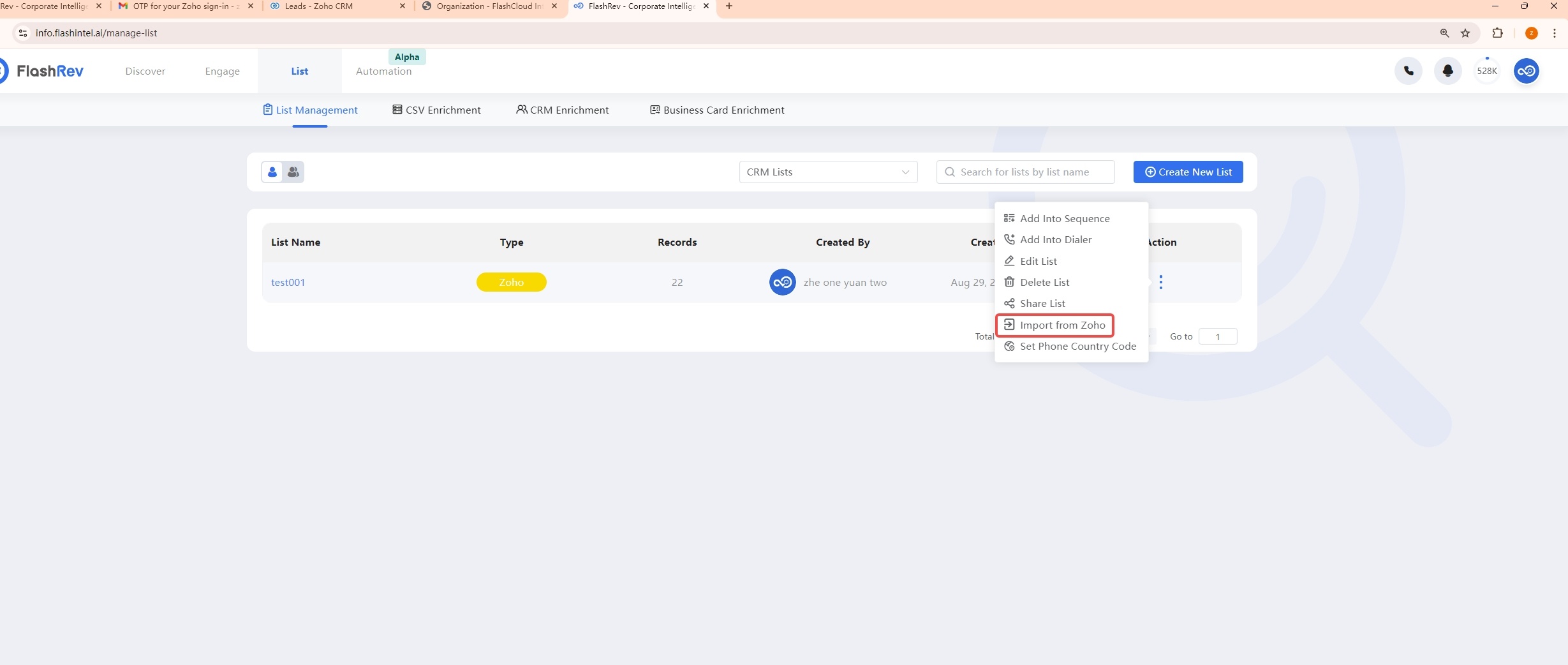The height and width of the screenshot is (665, 1568).
Task: Go to the Discover section
Action: [145, 71]
